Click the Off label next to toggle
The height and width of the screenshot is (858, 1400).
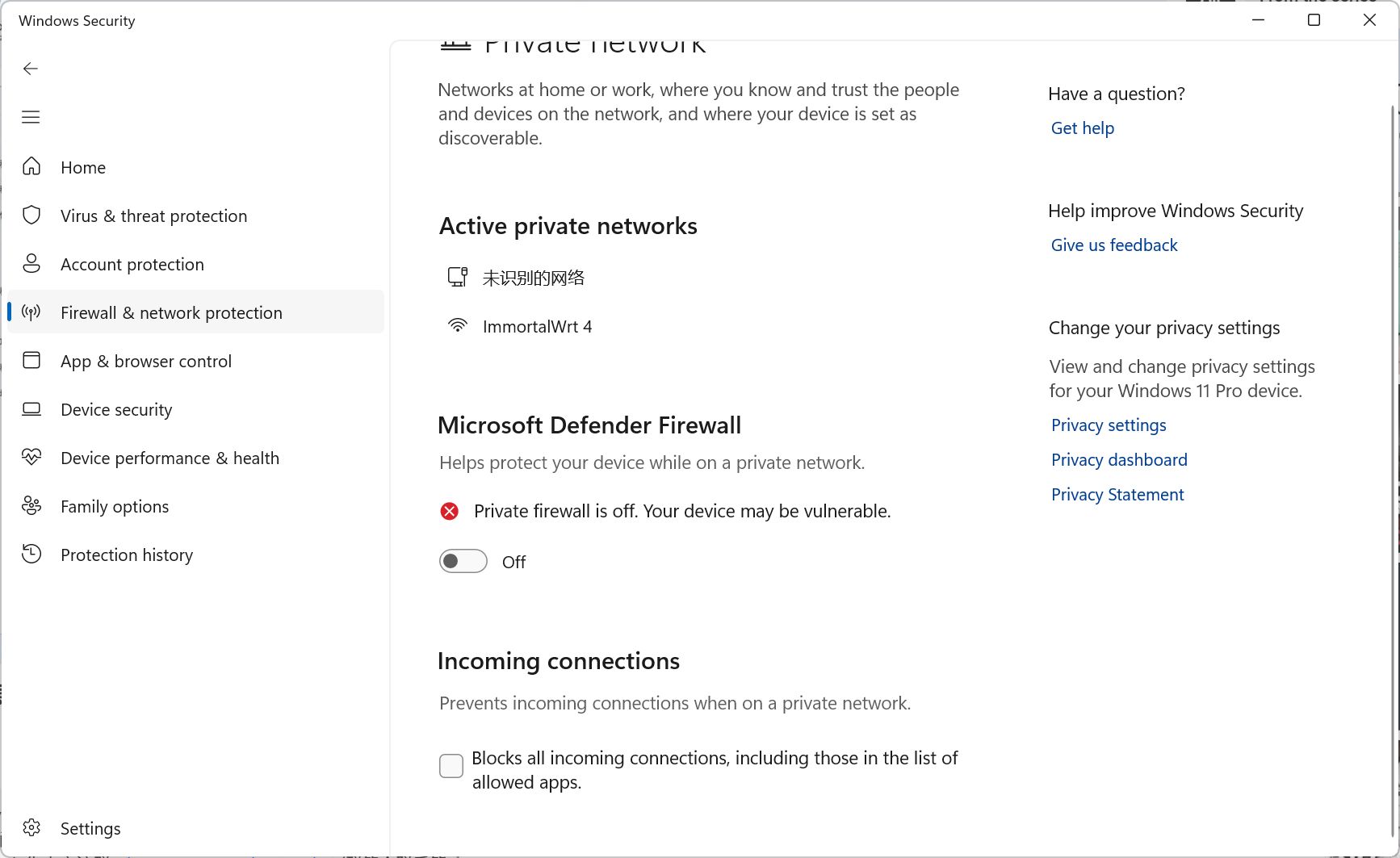(513, 562)
